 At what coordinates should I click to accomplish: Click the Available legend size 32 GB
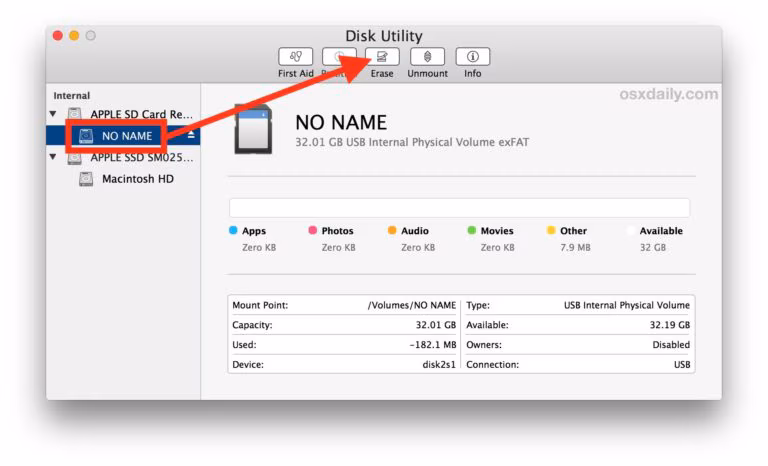point(652,247)
